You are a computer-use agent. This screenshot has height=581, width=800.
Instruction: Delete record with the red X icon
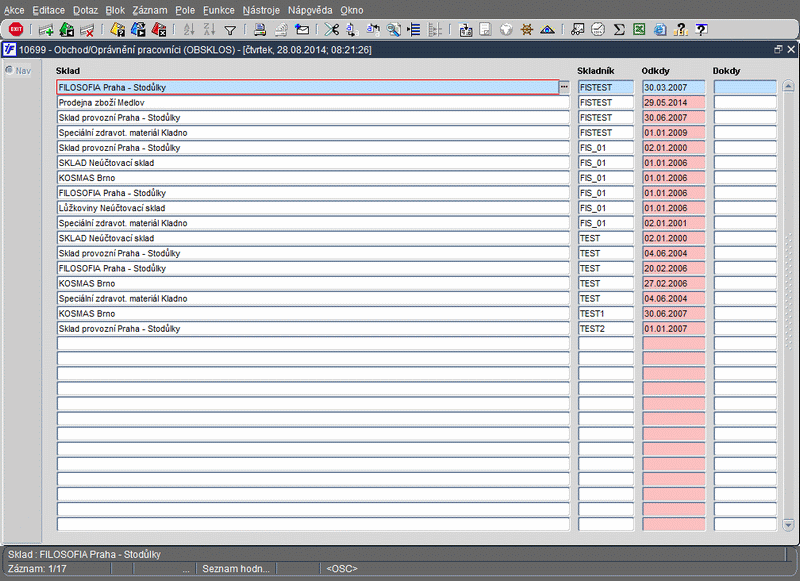click(87, 30)
